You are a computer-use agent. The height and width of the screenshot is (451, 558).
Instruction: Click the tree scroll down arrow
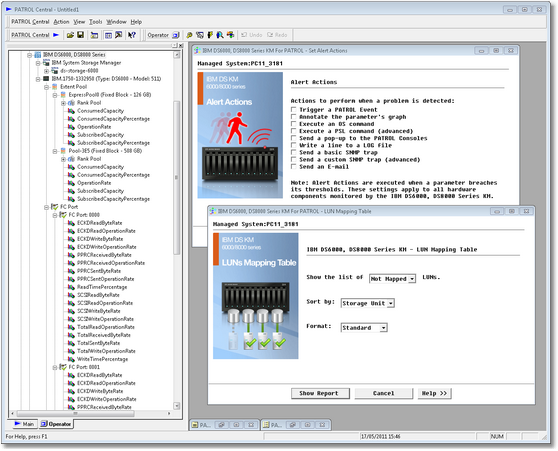pyautogui.click(x=177, y=405)
